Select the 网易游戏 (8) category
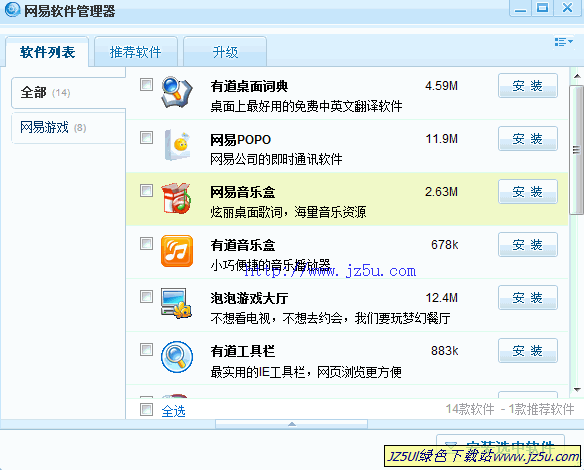The height and width of the screenshot is (470, 584). (68, 128)
